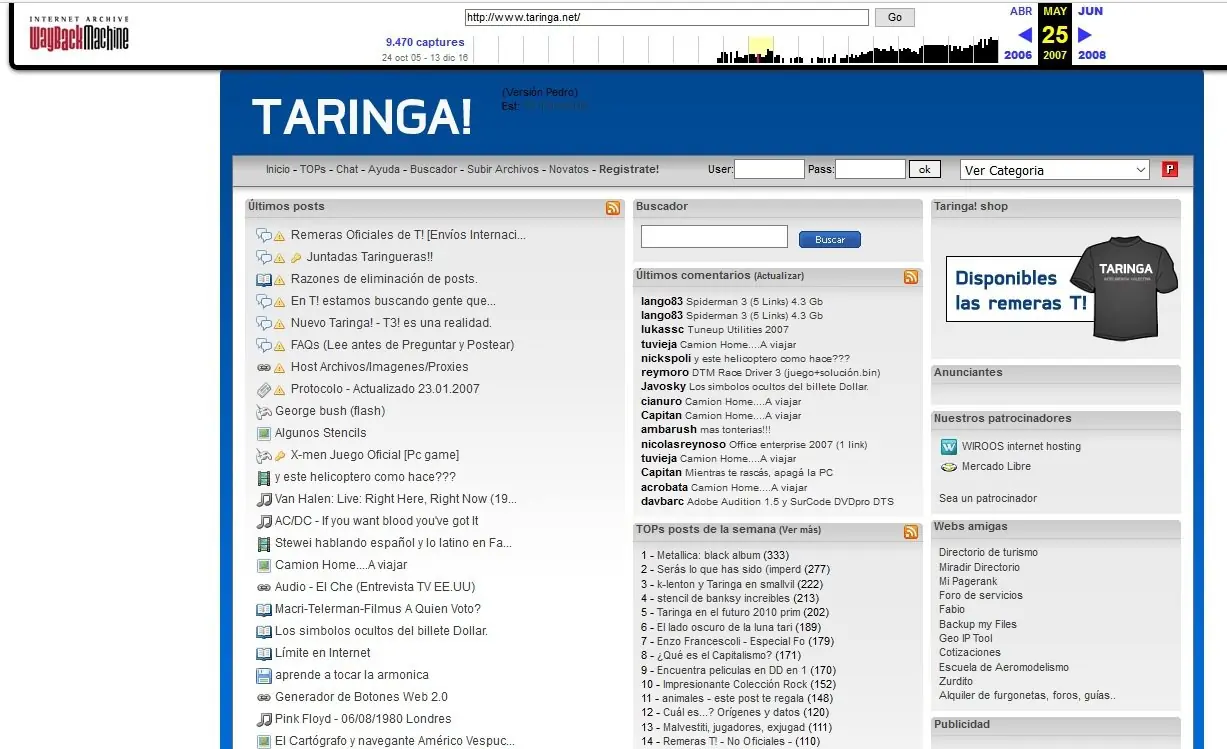Click Geo IP Tool link
Viewport: 1227px width, 749px height.
[x=966, y=638]
